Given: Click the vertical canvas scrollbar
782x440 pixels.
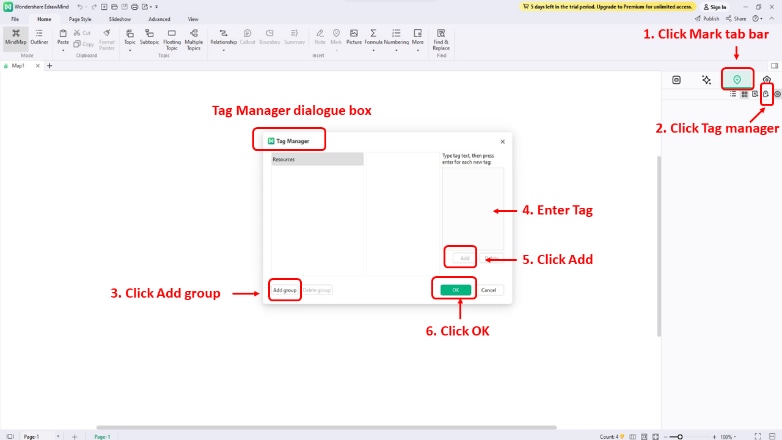Looking at the screenshot, I should pos(659,246).
